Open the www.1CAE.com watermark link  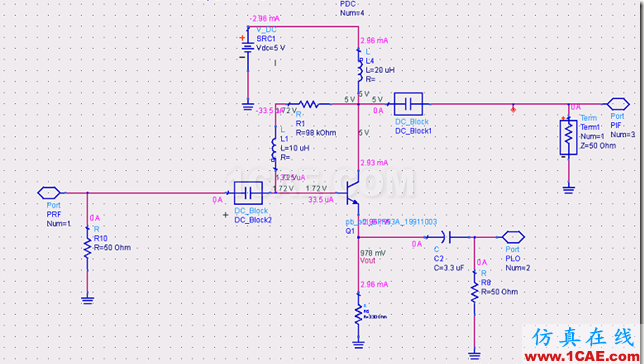[x=582, y=356]
